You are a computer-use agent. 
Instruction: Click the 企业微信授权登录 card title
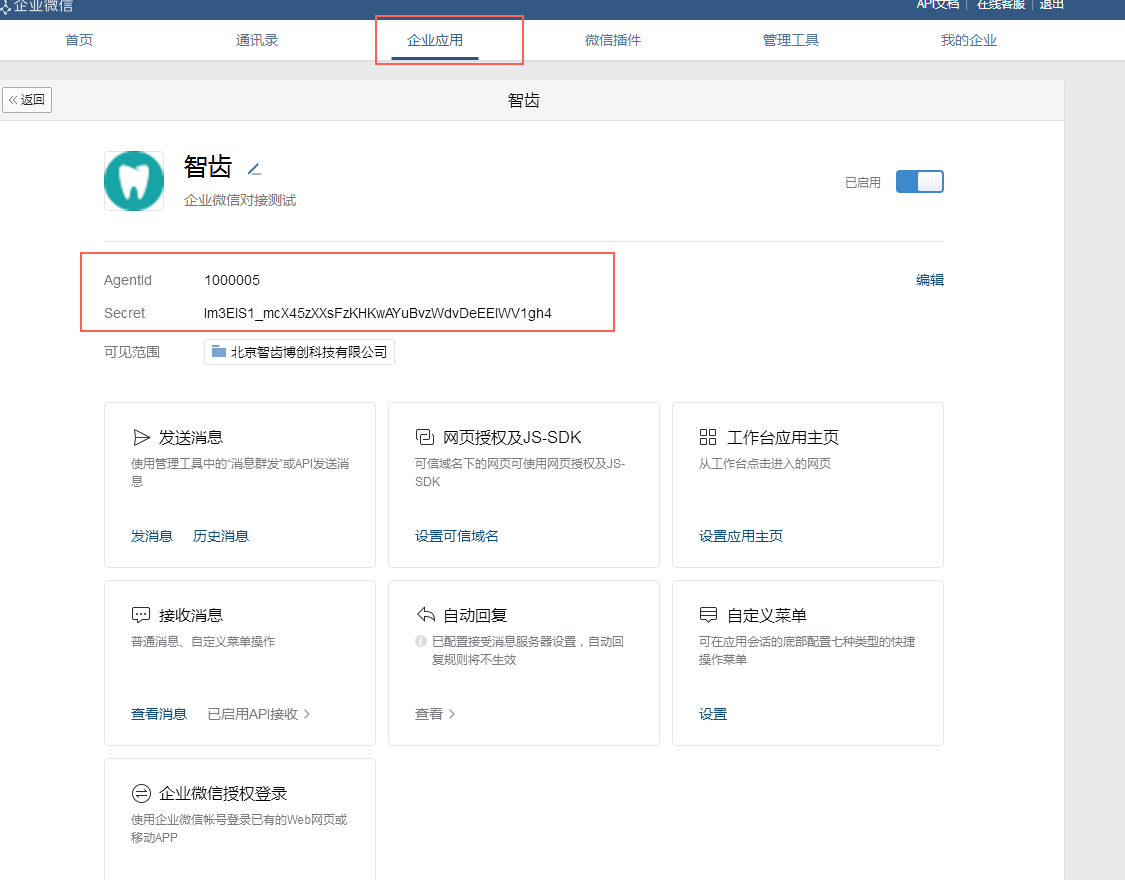click(x=223, y=793)
